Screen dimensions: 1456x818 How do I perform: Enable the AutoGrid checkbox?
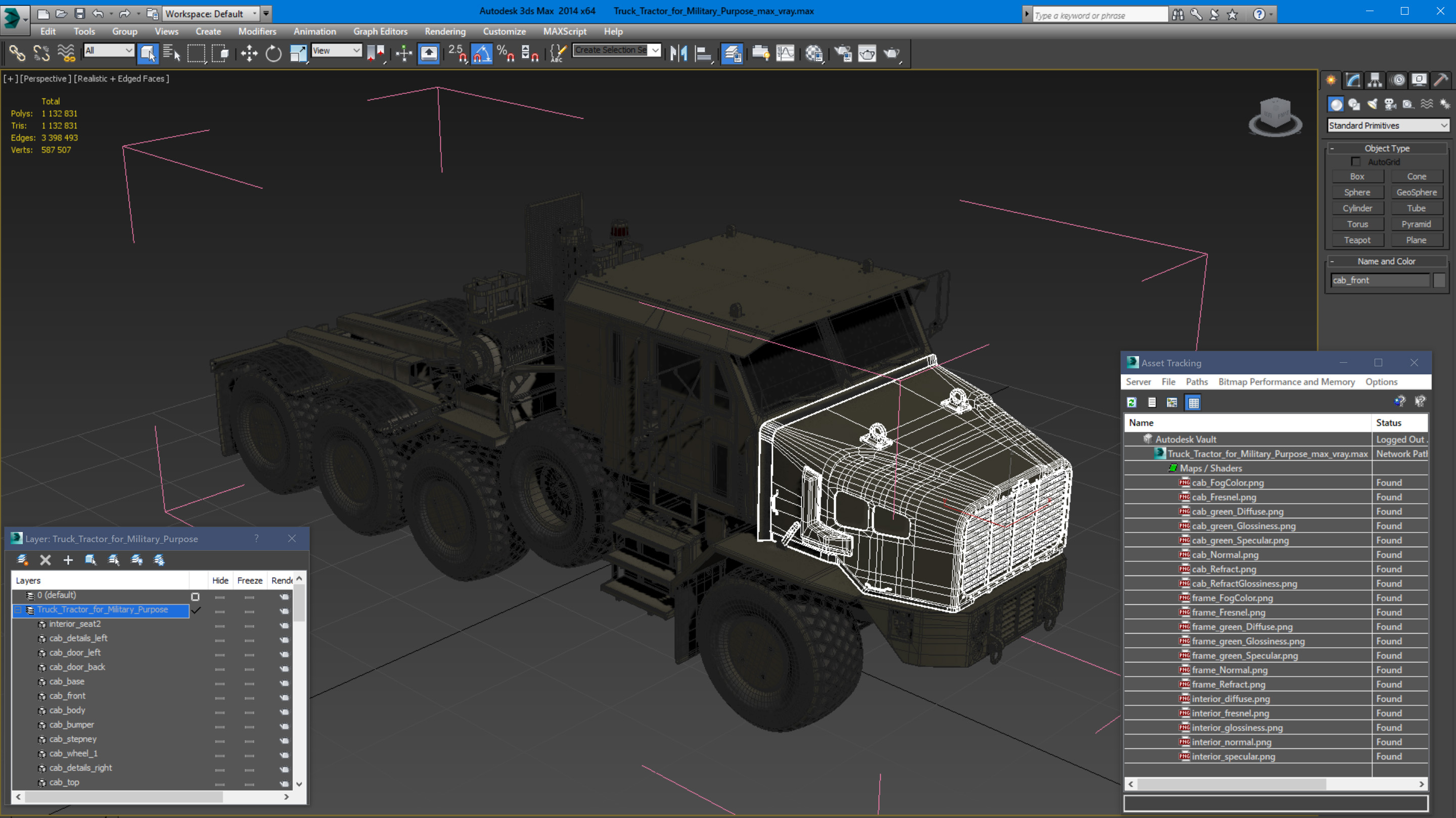pos(1356,162)
